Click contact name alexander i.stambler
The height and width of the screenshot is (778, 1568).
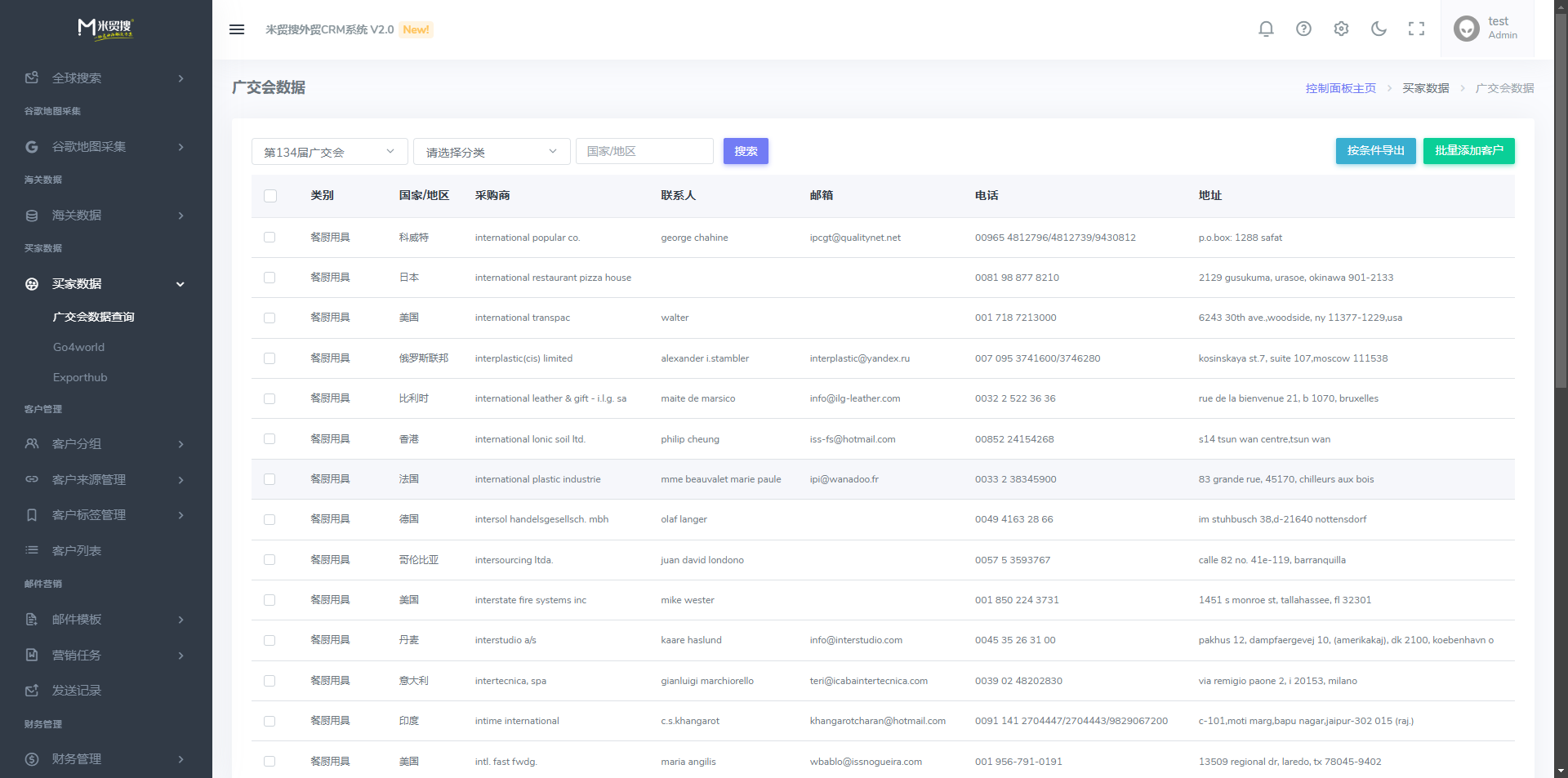pyautogui.click(x=705, y=358)
